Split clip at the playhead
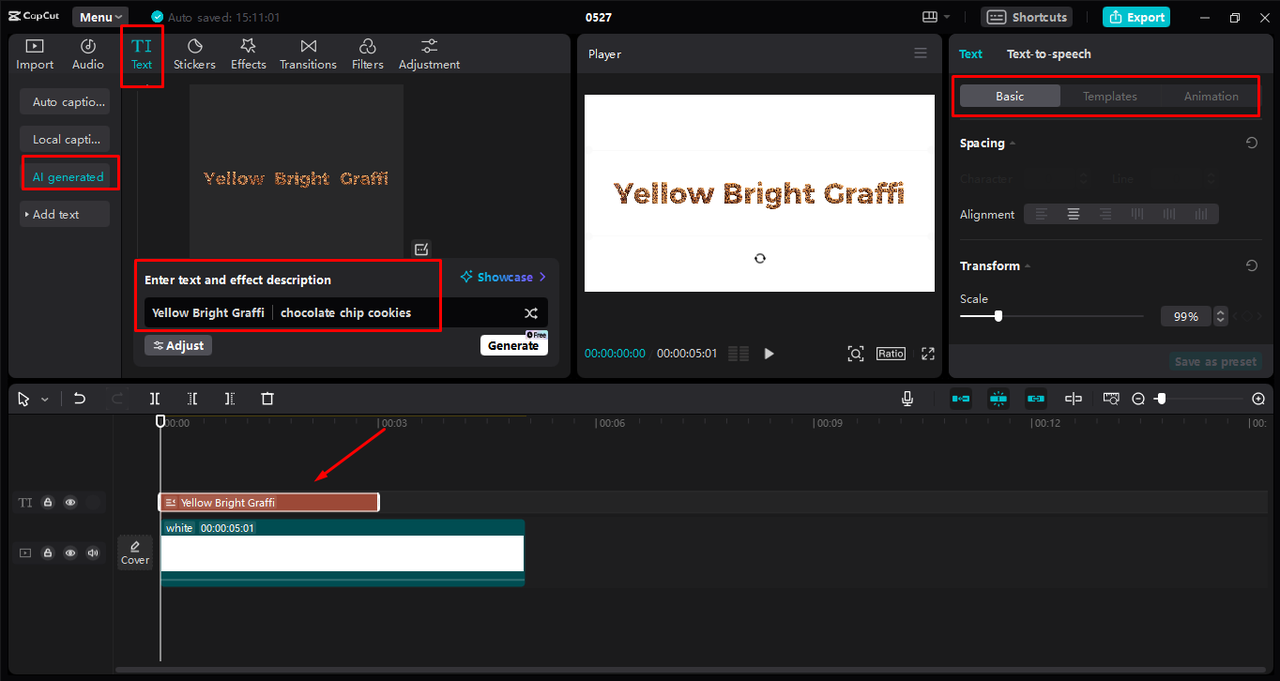The image size is (1280, 681). tap(155, 399)
